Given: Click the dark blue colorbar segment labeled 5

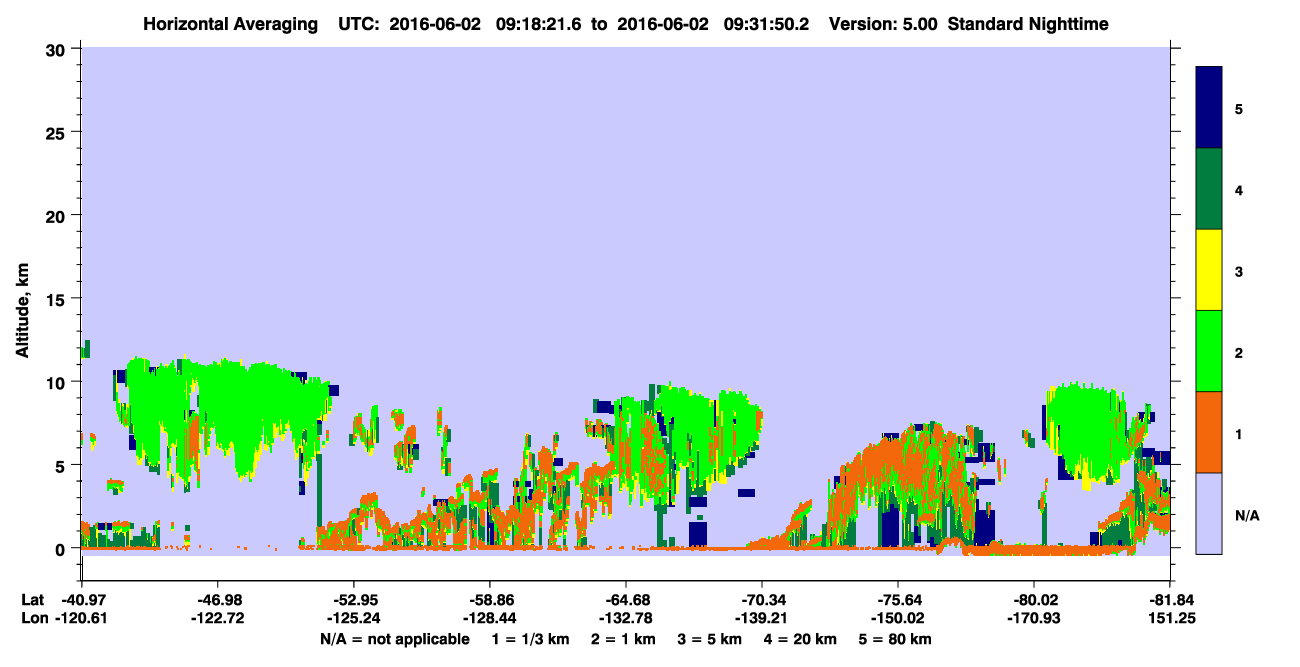Looking at the screenshot, I should pos(1209,108).
